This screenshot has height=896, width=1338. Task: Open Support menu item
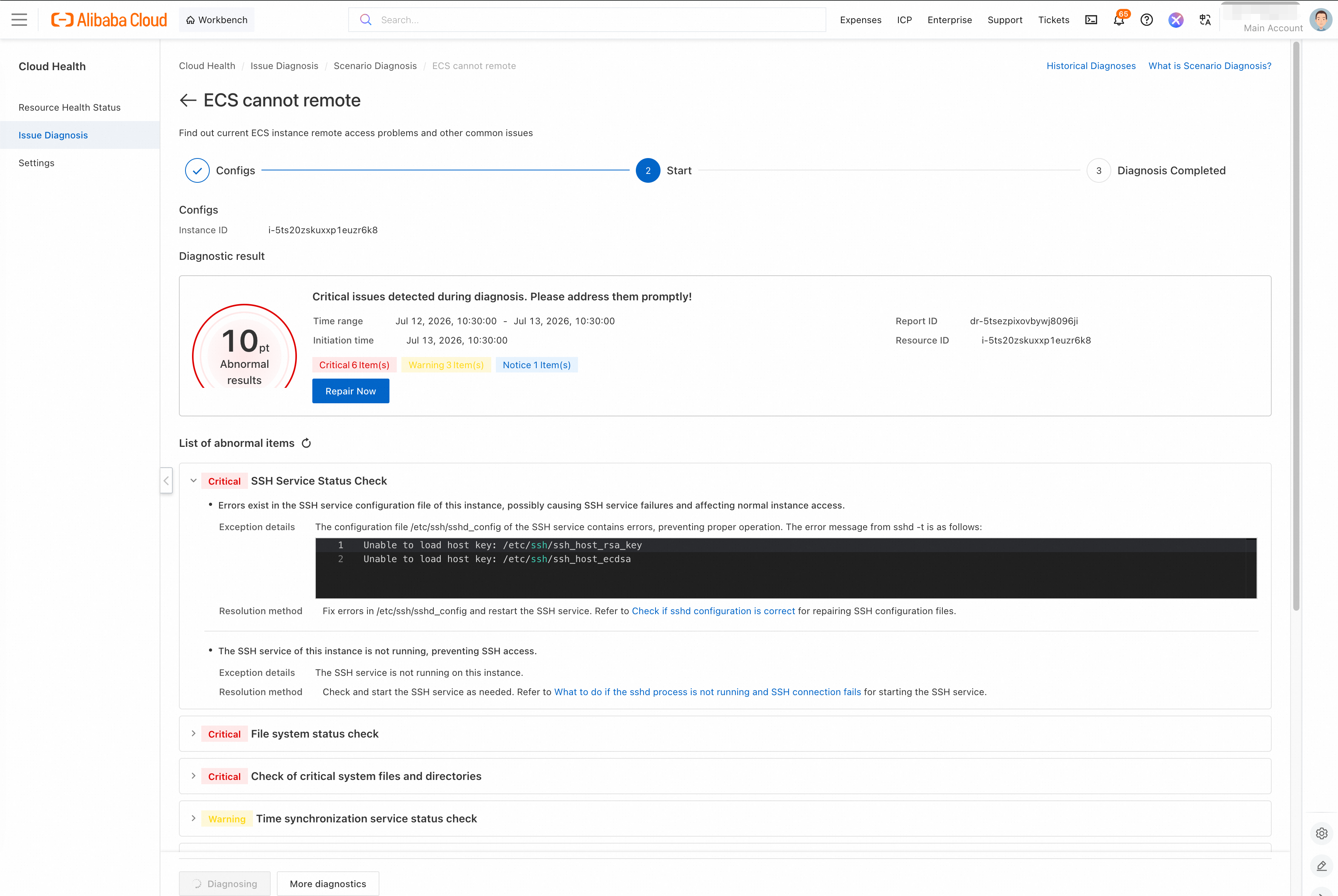1005,20
